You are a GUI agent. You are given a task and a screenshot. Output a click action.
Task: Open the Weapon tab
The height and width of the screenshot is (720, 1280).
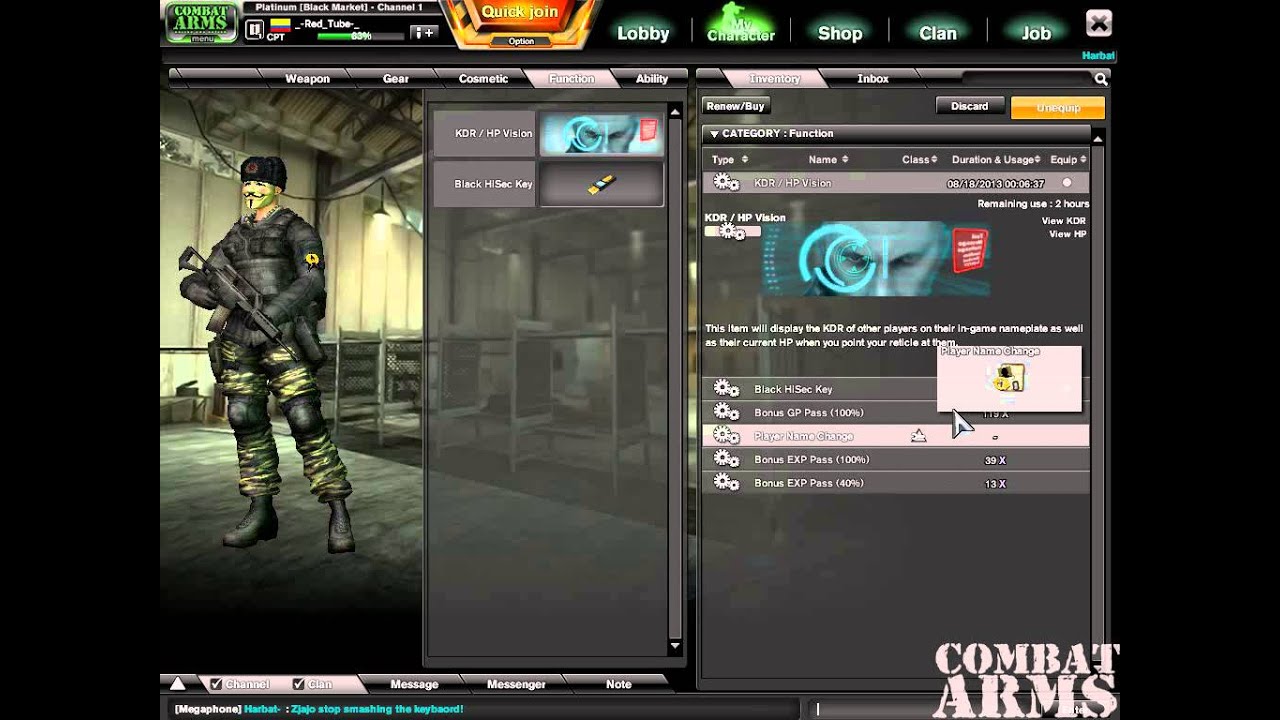(x=307, y=79)
